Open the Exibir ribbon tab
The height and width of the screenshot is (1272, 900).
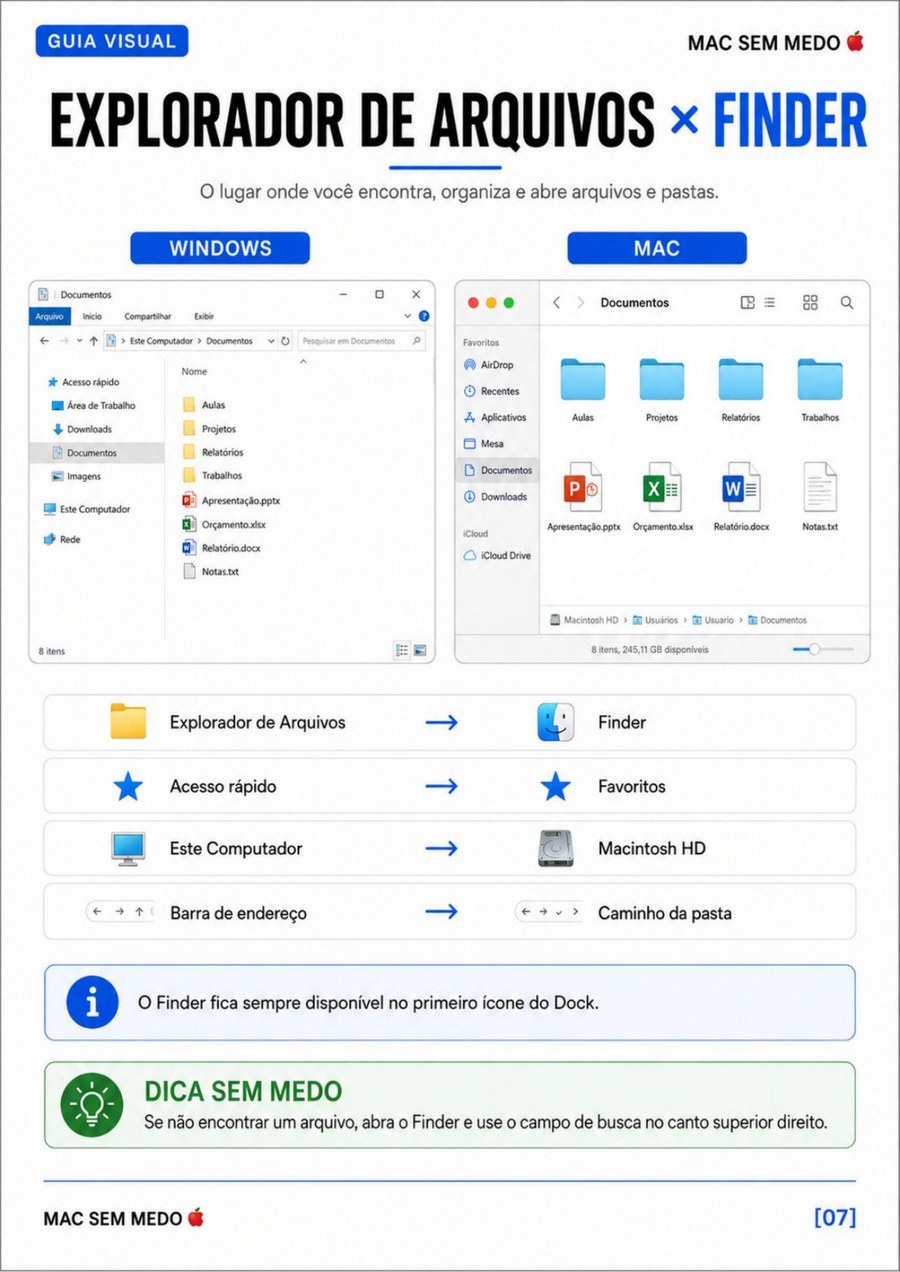click(204, 316)
